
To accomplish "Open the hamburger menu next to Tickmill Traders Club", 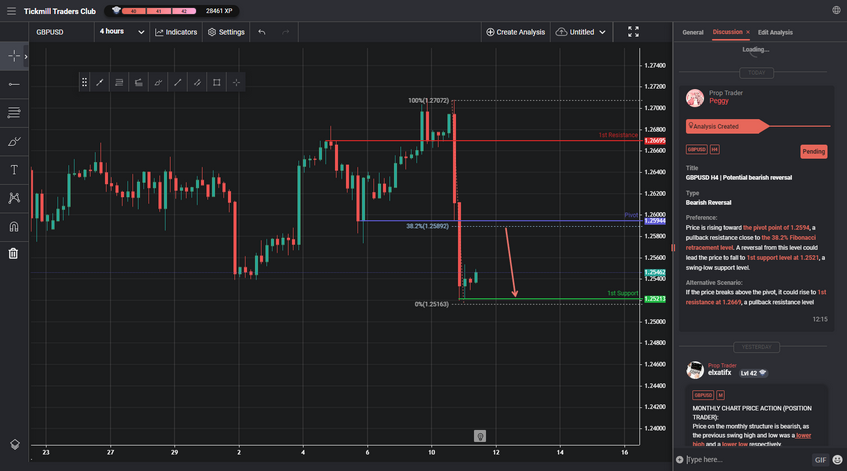I will pos(11,11).
